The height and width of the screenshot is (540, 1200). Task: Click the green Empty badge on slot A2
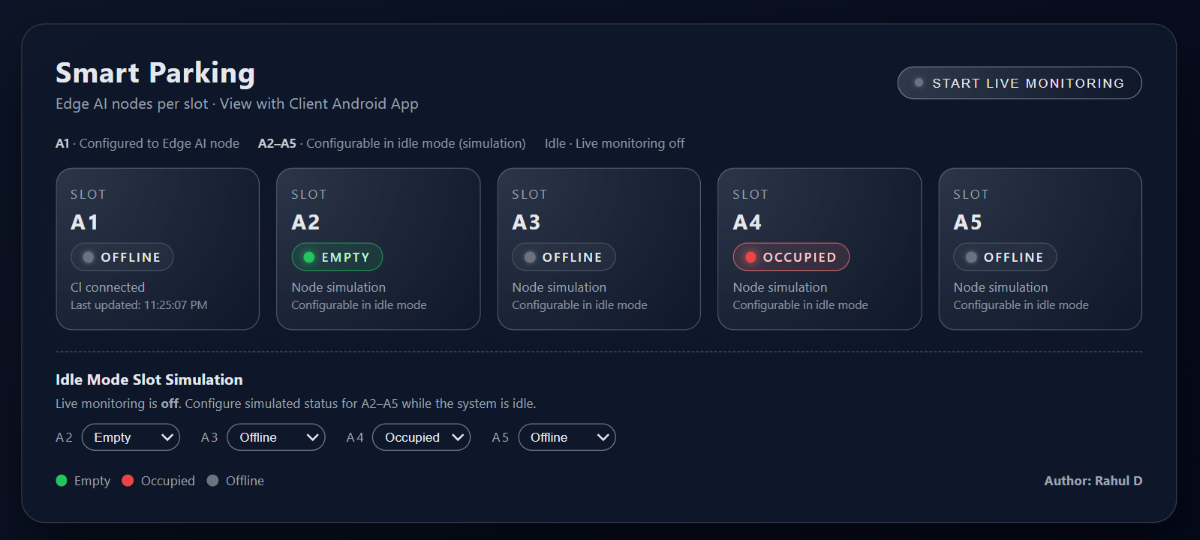point(337,257)
